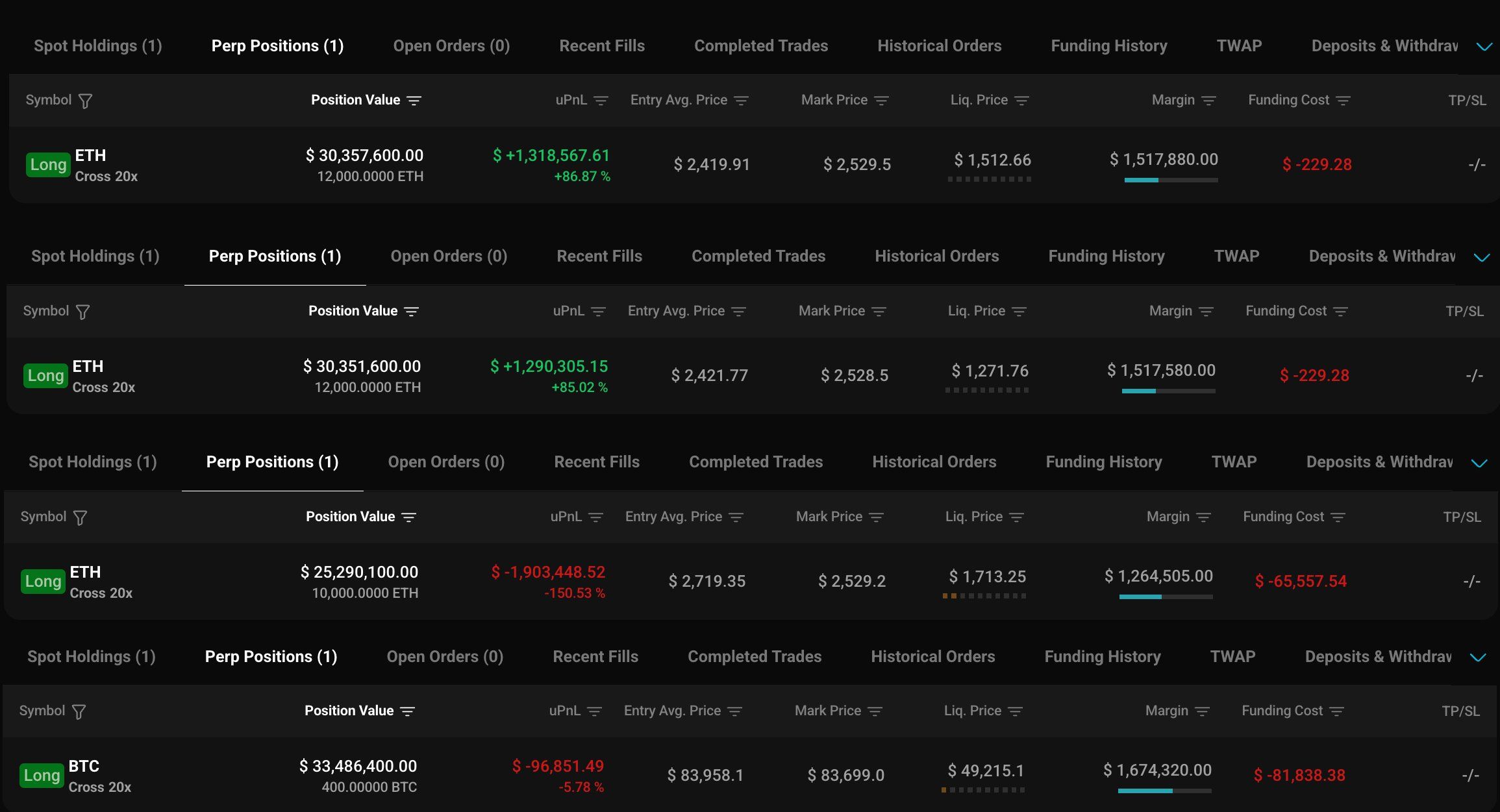Click margin bar under $1,674,320.00
Image resolution: width=1500 pixels, height=812 pixels.
click(x=1165, y=791)
